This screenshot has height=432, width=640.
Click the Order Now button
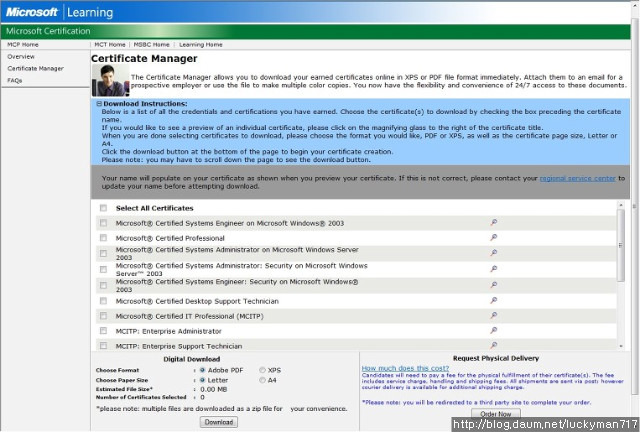pyautogui.click(x=496, y=413)
